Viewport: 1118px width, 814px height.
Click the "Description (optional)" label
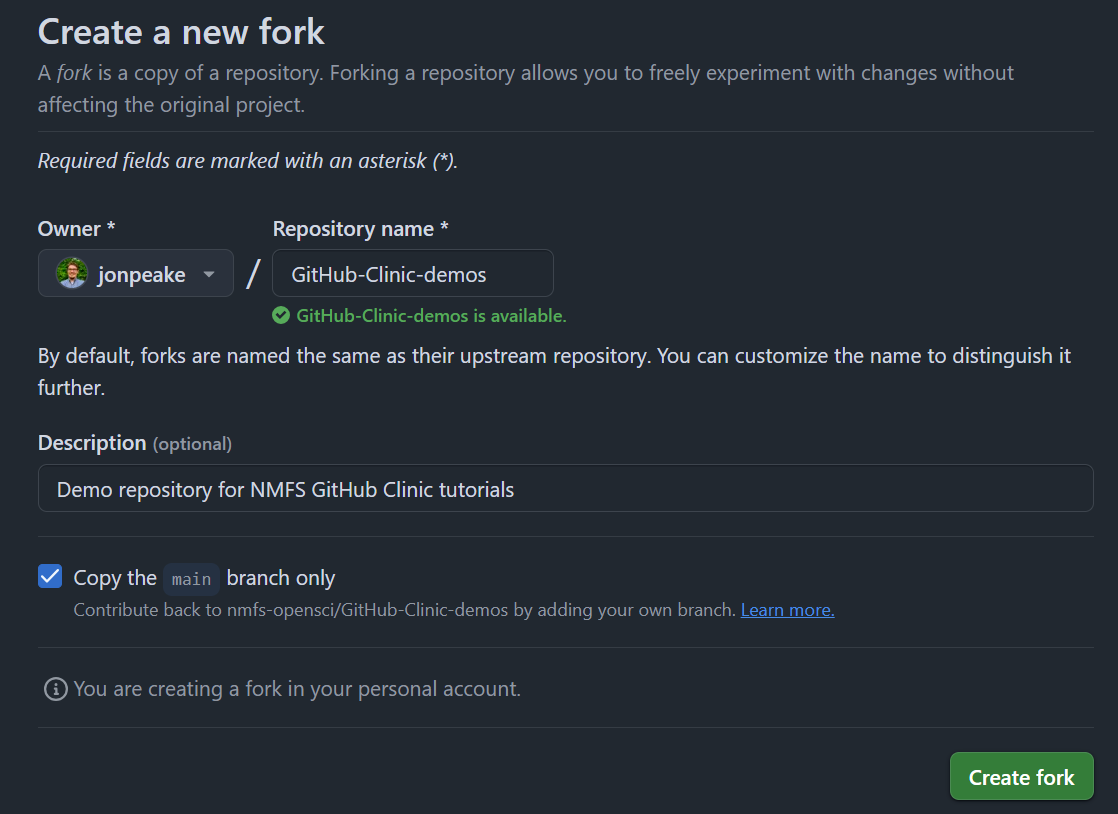coord(134,442)
